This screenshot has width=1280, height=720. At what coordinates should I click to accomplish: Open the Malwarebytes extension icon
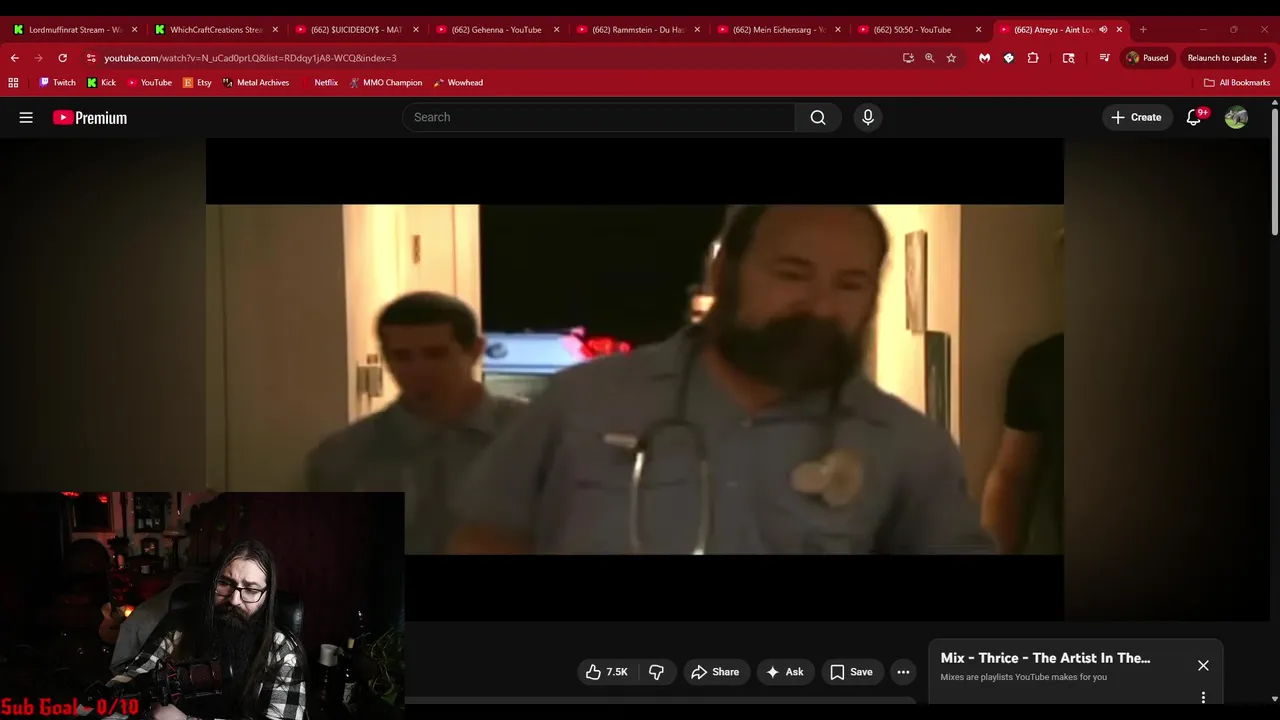984,58
